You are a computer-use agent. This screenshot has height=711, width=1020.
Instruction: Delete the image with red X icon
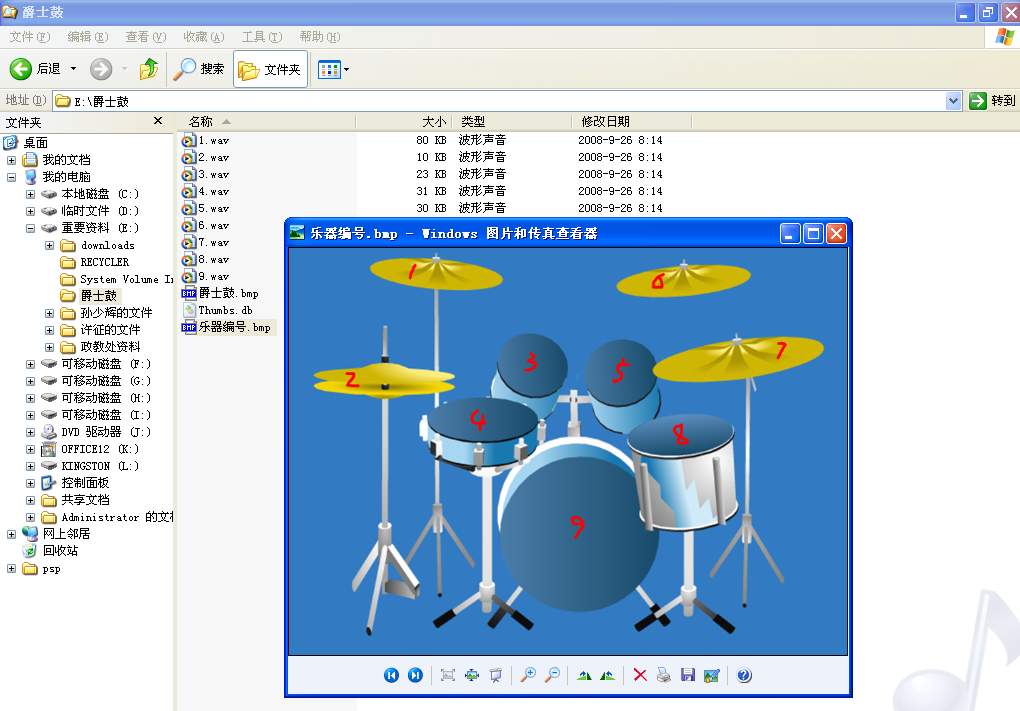[640, 676]
